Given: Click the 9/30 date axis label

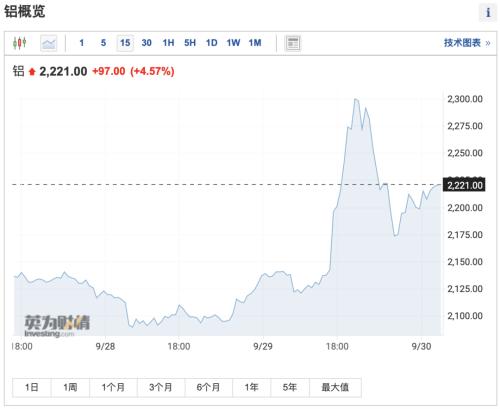Looking at the screenshot, I should 421,346.
